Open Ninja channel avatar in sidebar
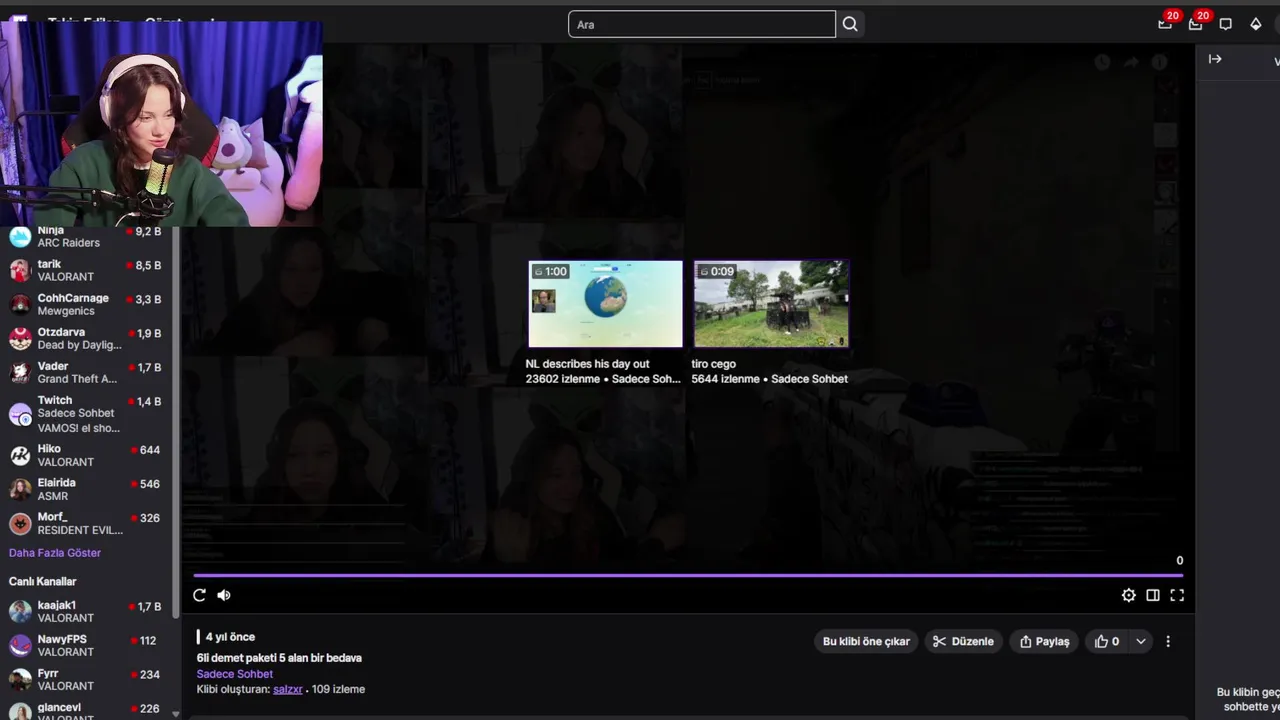Viewport: 1280px width, 720px height. point(20,237)
